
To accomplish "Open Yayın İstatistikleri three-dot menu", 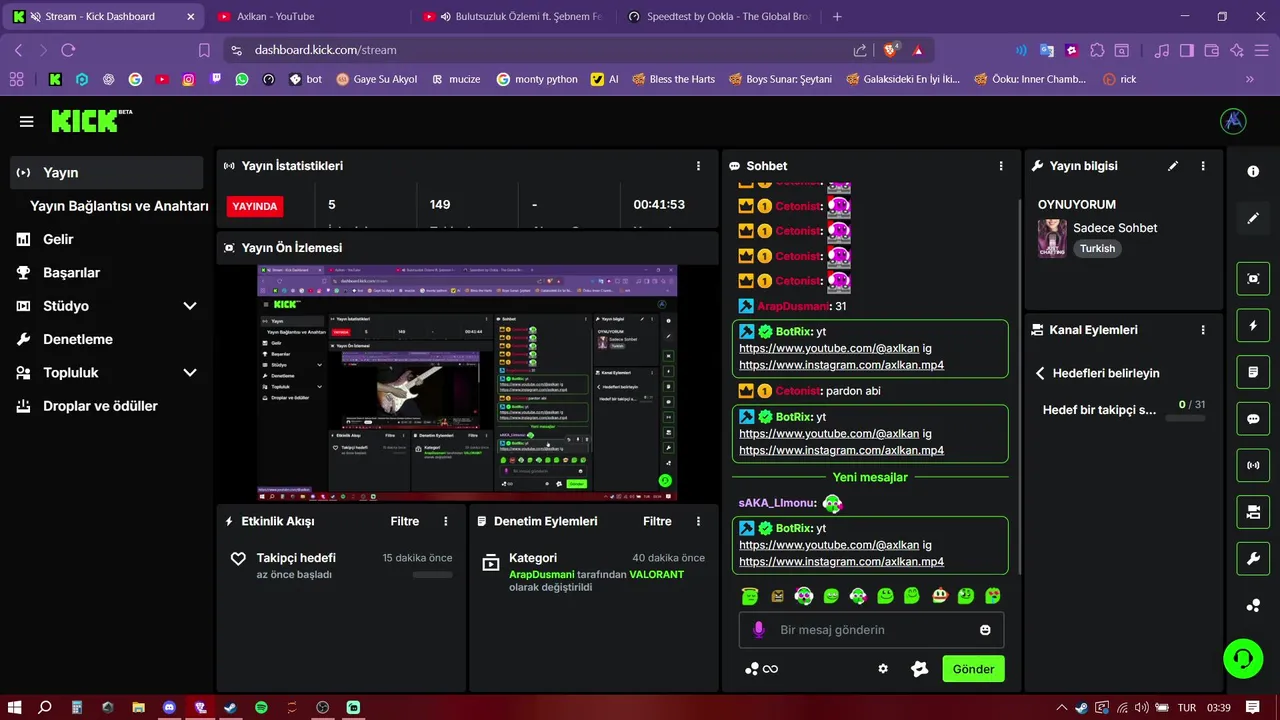I will pos(698,166).
